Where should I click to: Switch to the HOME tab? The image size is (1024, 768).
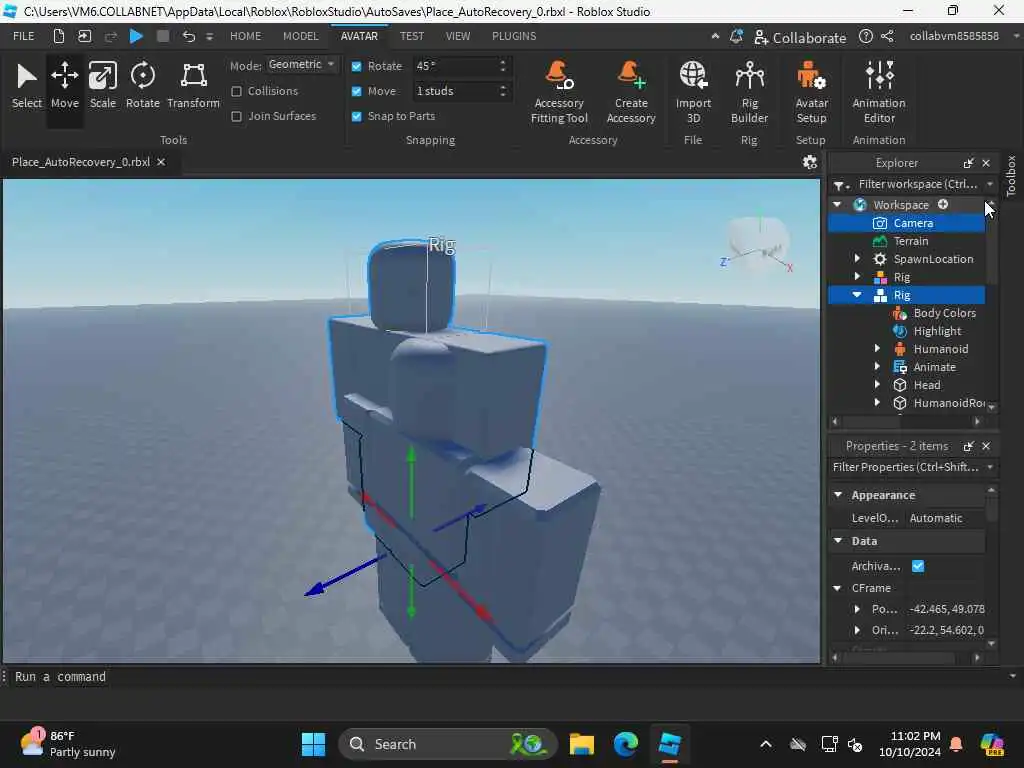click(x=246, y=36)
